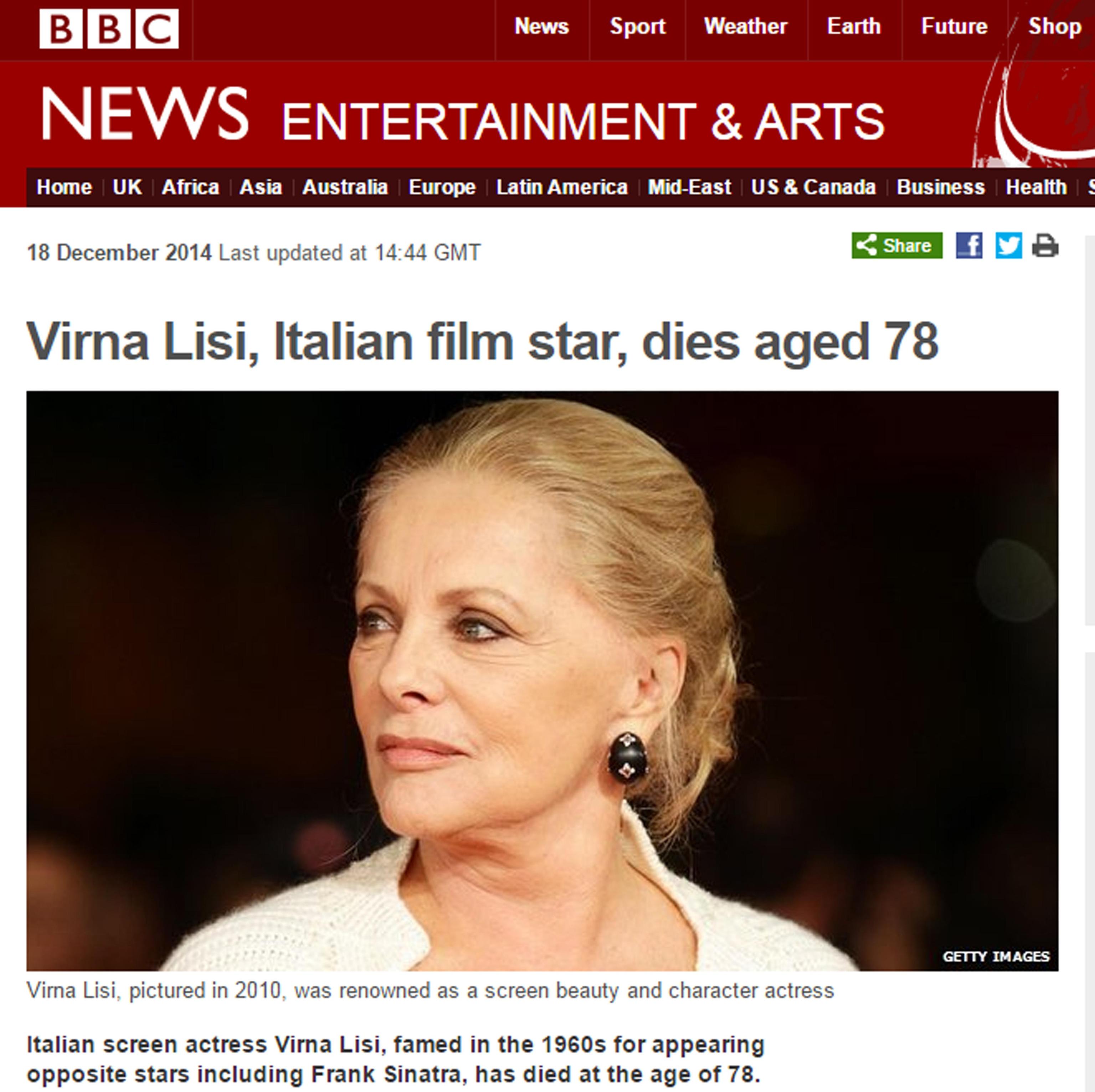This screenshot has width=1095, height=1092.
Task: Print this page using the printer icon
Action: click(x=1044, y=245)
